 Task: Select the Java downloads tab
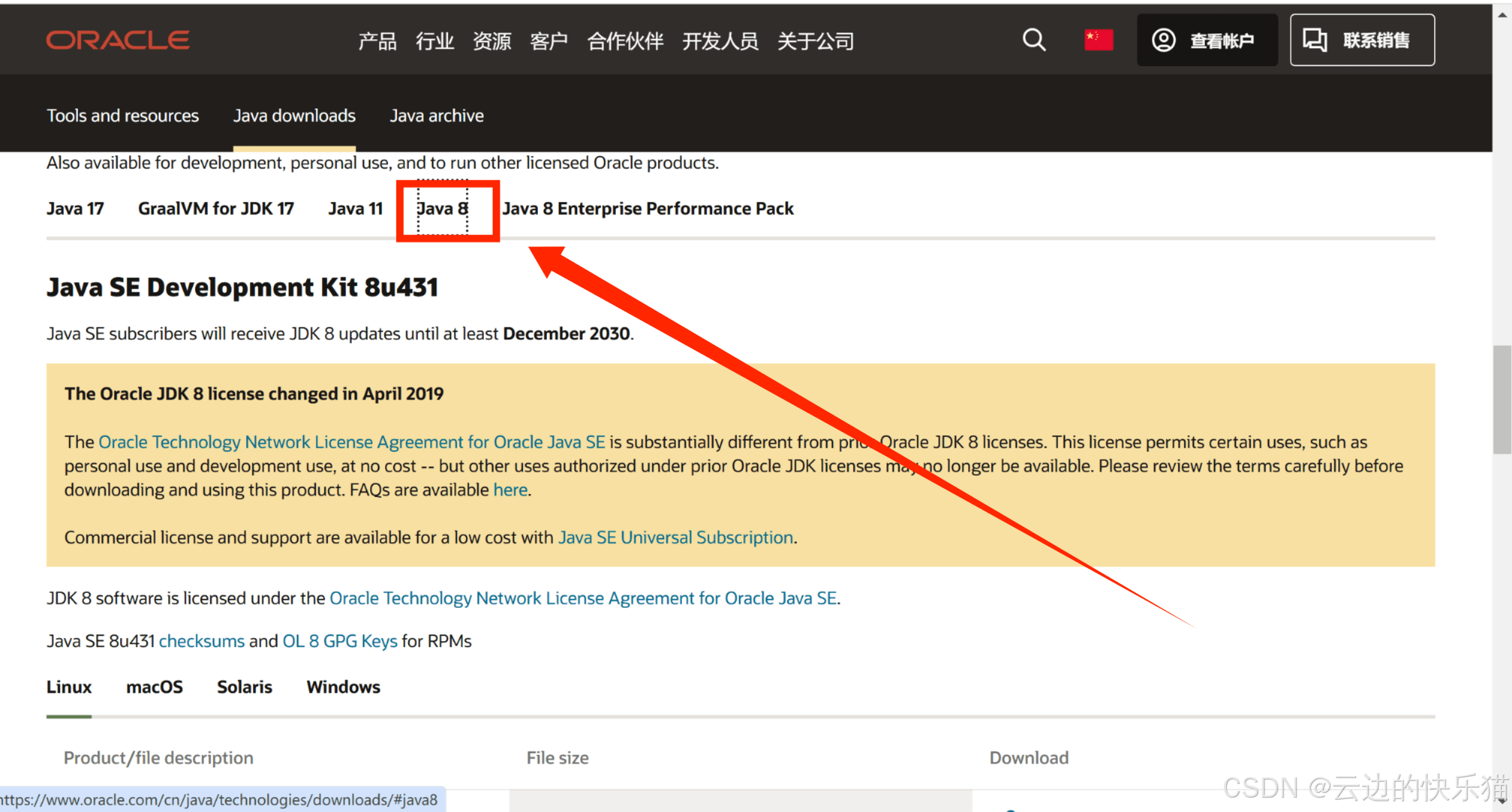coord(294,115)
